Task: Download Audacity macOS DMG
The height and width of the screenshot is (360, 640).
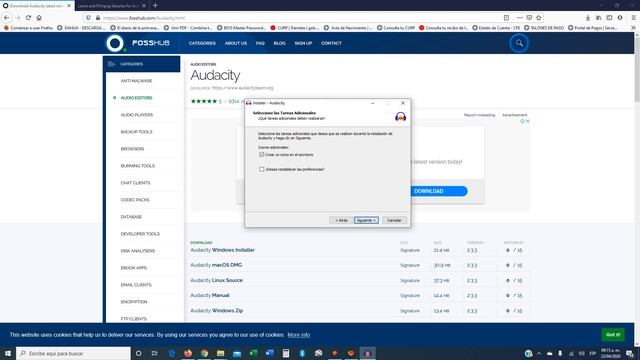Action: tap(216, 265)
